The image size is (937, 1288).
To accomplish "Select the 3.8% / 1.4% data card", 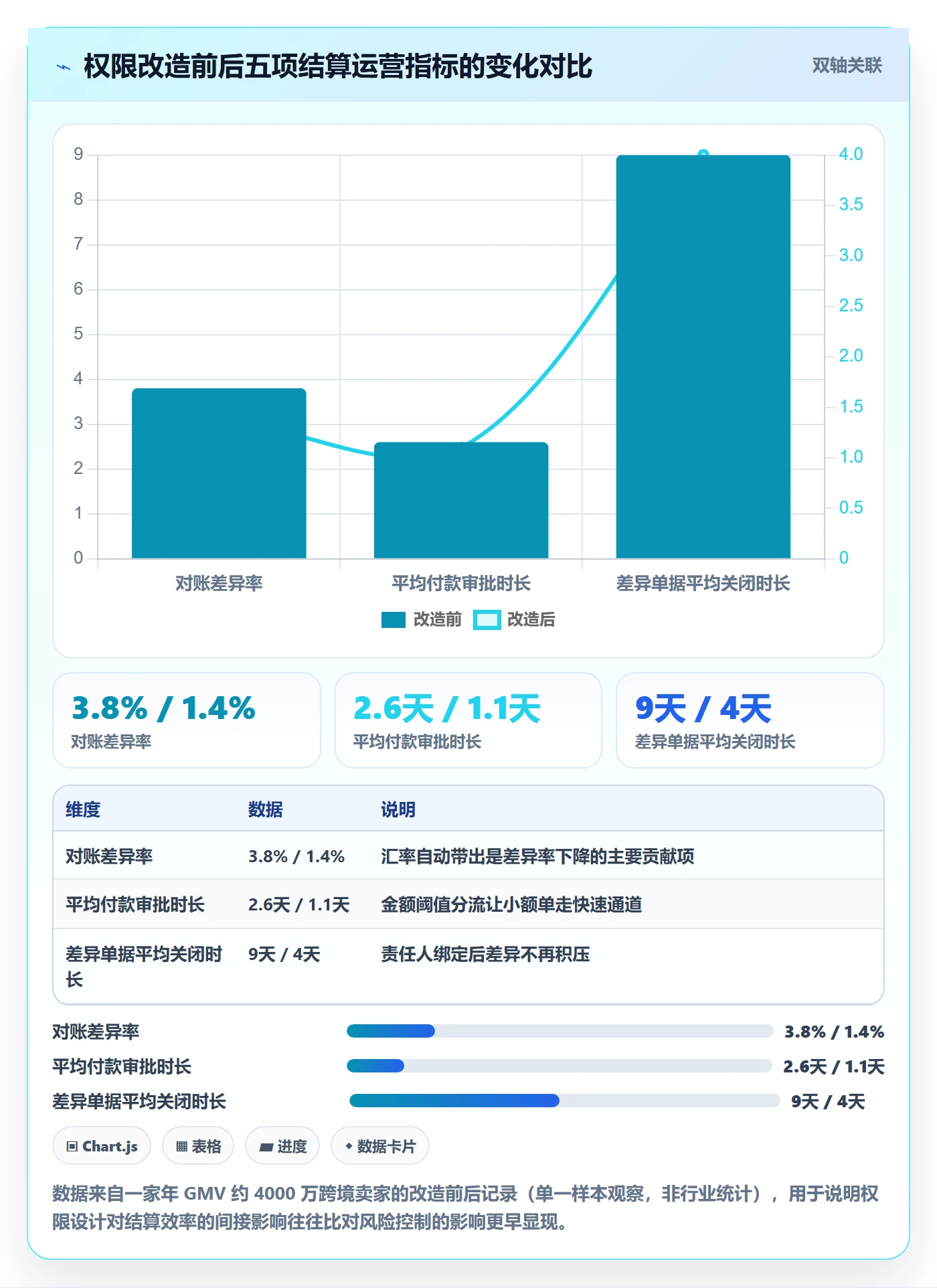I will (187, 720).
